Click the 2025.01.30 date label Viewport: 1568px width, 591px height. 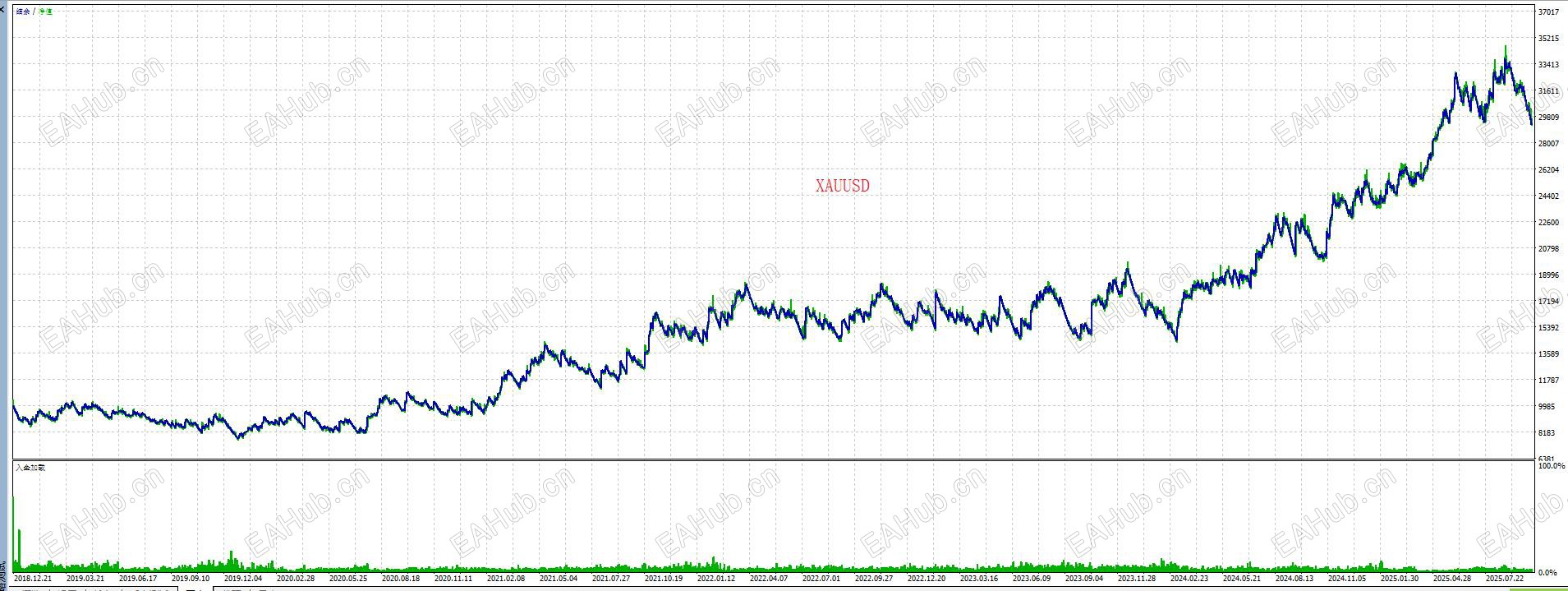(x=1400, y=579)
